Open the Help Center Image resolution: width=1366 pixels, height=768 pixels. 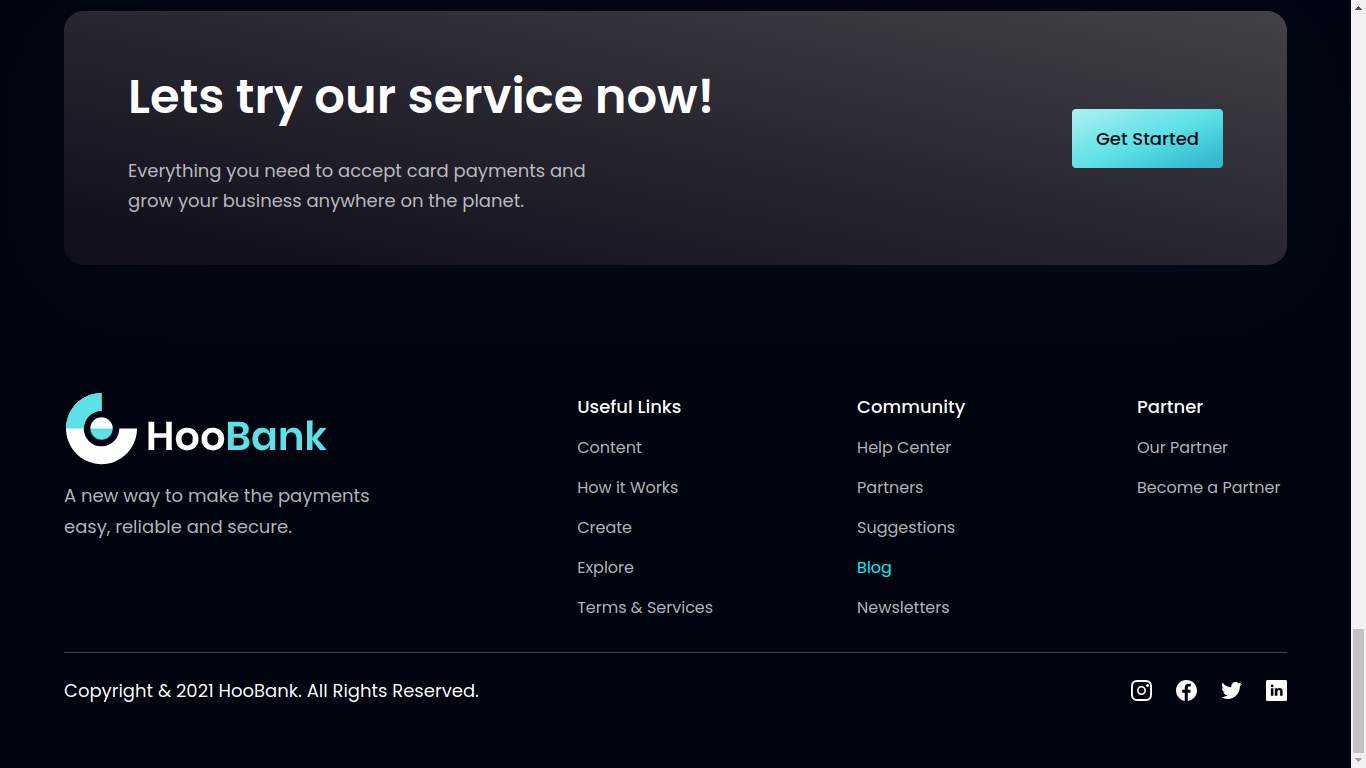903,447
